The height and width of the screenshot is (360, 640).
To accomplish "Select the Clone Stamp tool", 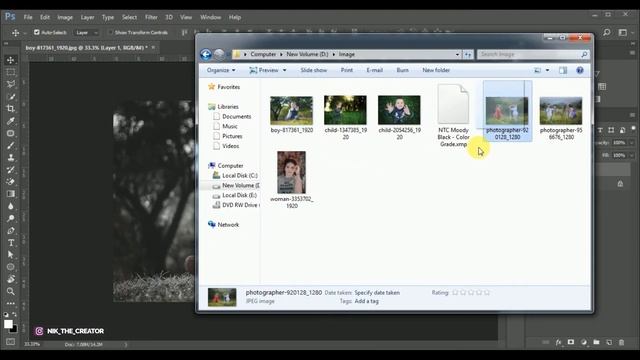I will tap(11, 158).
